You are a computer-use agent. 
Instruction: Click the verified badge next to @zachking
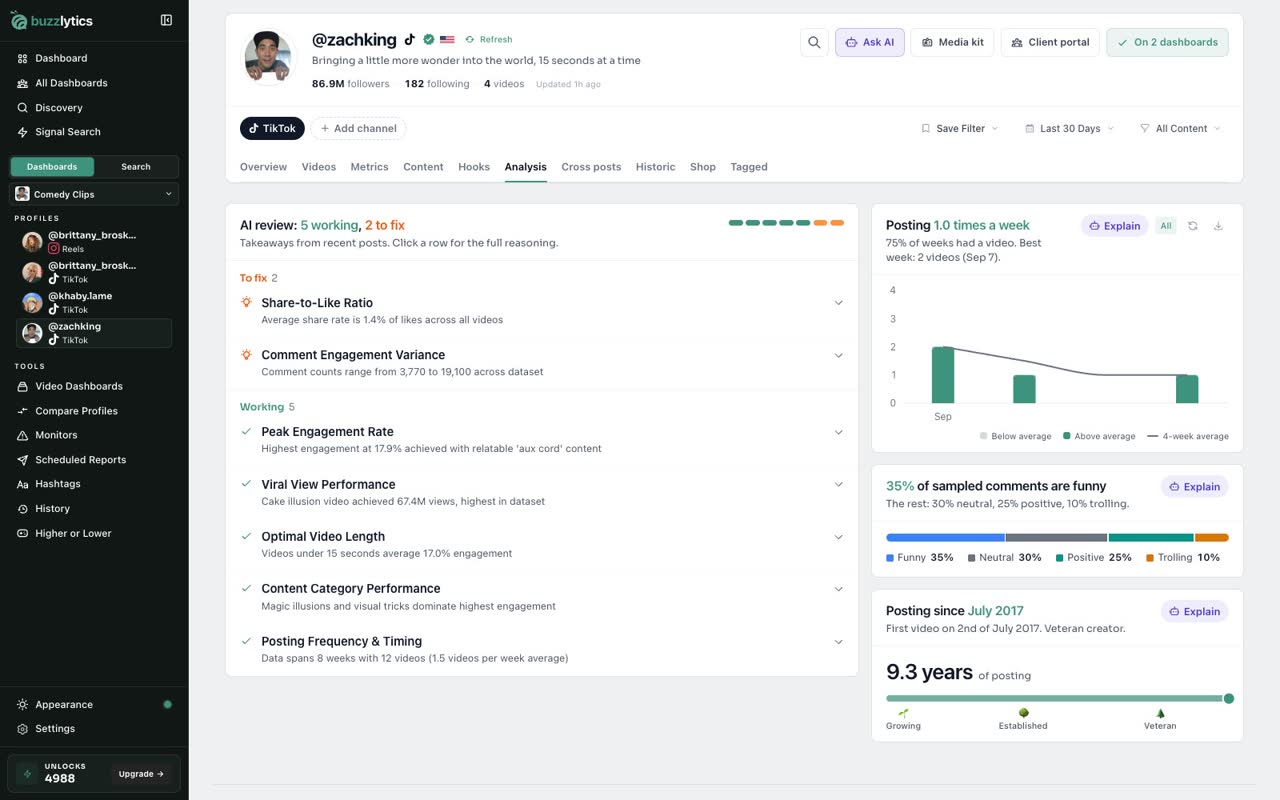(429, 40)
